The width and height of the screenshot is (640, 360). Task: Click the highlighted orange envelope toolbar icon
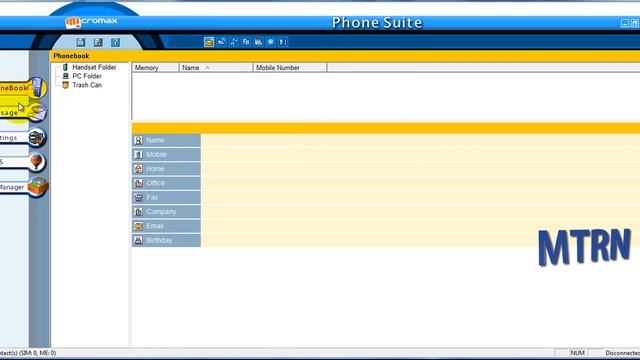[209, 42]
